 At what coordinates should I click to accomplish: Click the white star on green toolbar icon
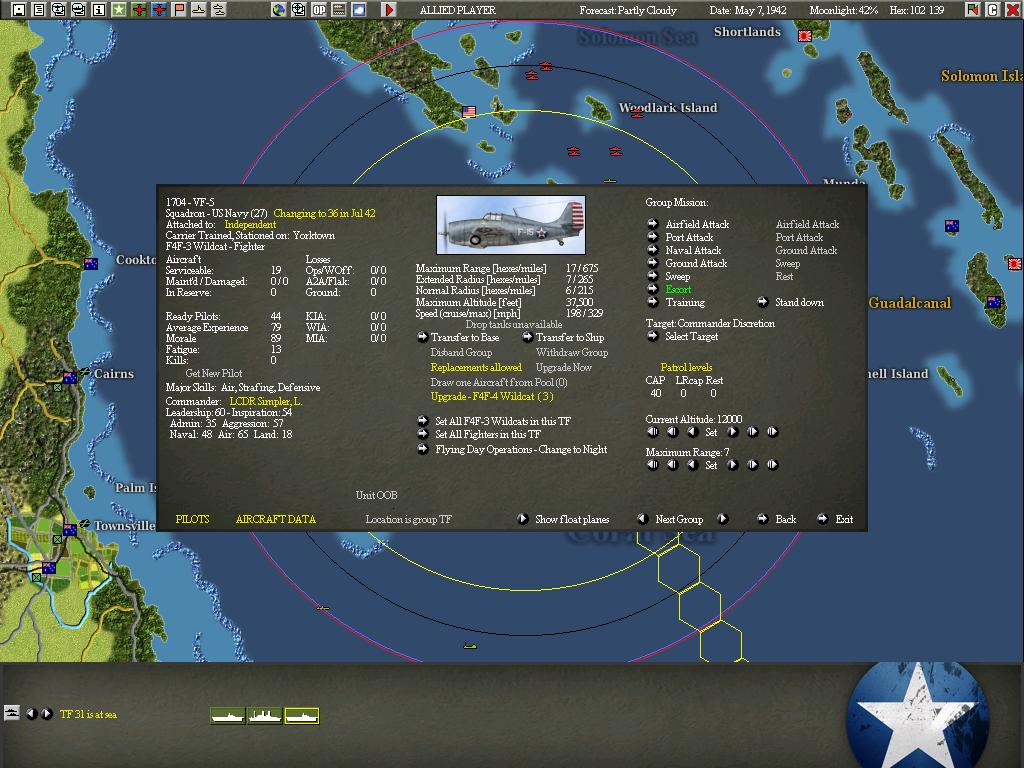point(118,10)
